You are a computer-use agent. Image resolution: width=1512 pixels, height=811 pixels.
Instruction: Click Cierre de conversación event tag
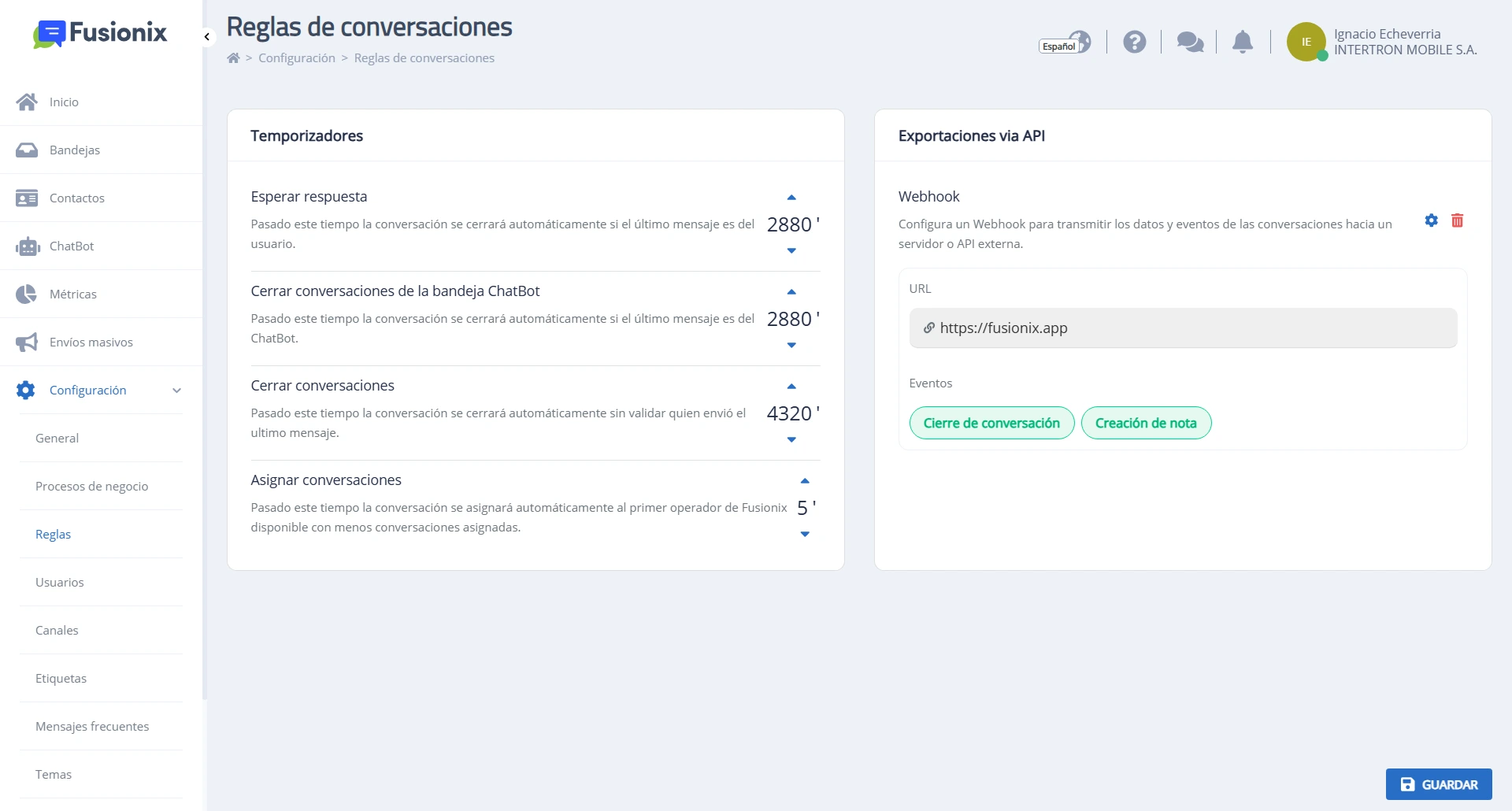pyautogui.click(x=992, y=423)
